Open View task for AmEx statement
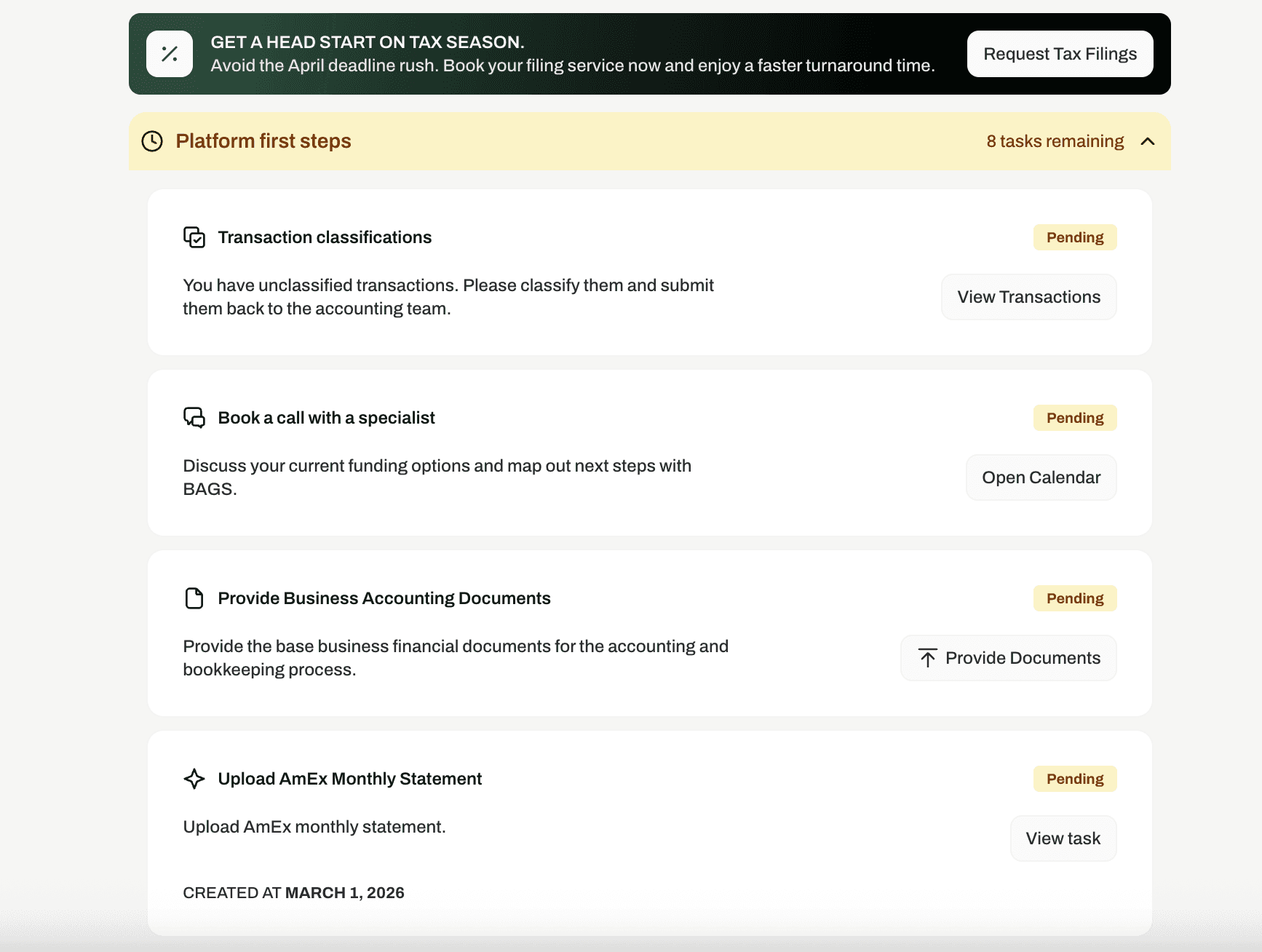Image resolution: width=1262 pixels, height=952 pixels. [1063, 838]
